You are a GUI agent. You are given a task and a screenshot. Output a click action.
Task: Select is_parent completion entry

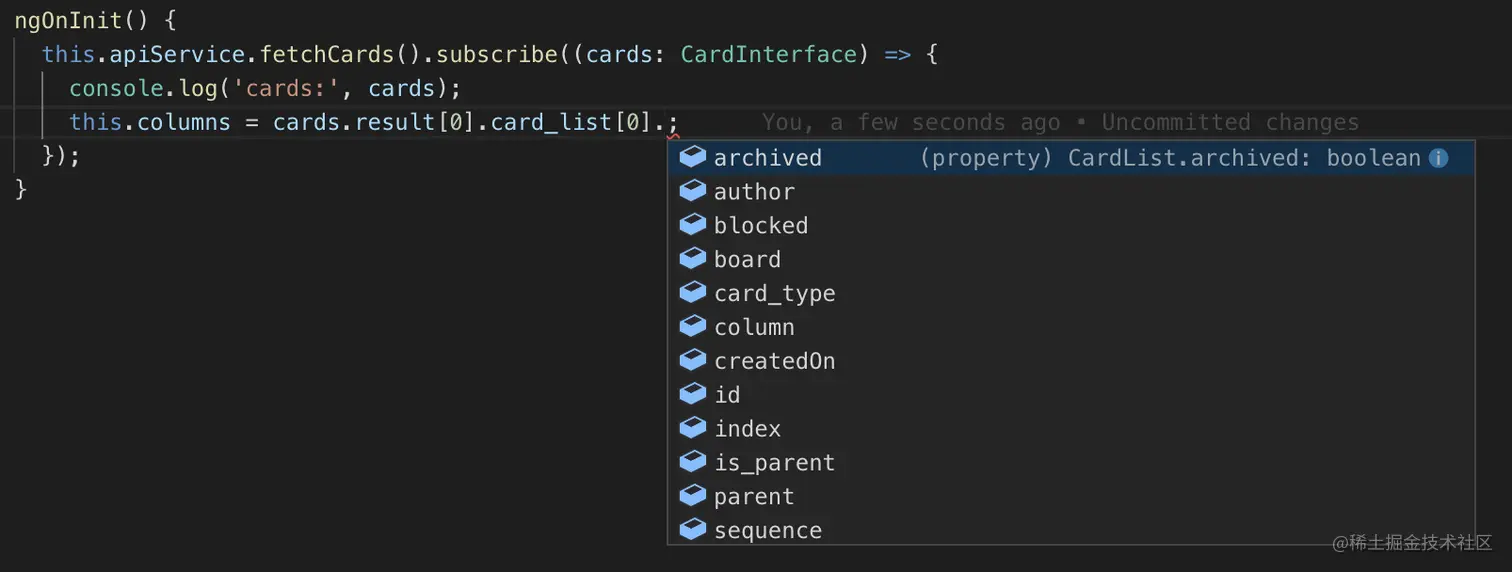[x=773, y=463]
